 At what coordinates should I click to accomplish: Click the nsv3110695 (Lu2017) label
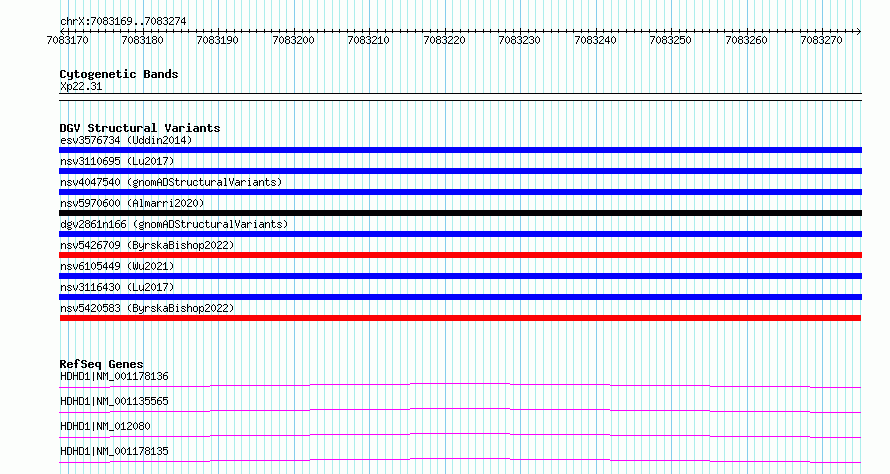click(117, 161)
